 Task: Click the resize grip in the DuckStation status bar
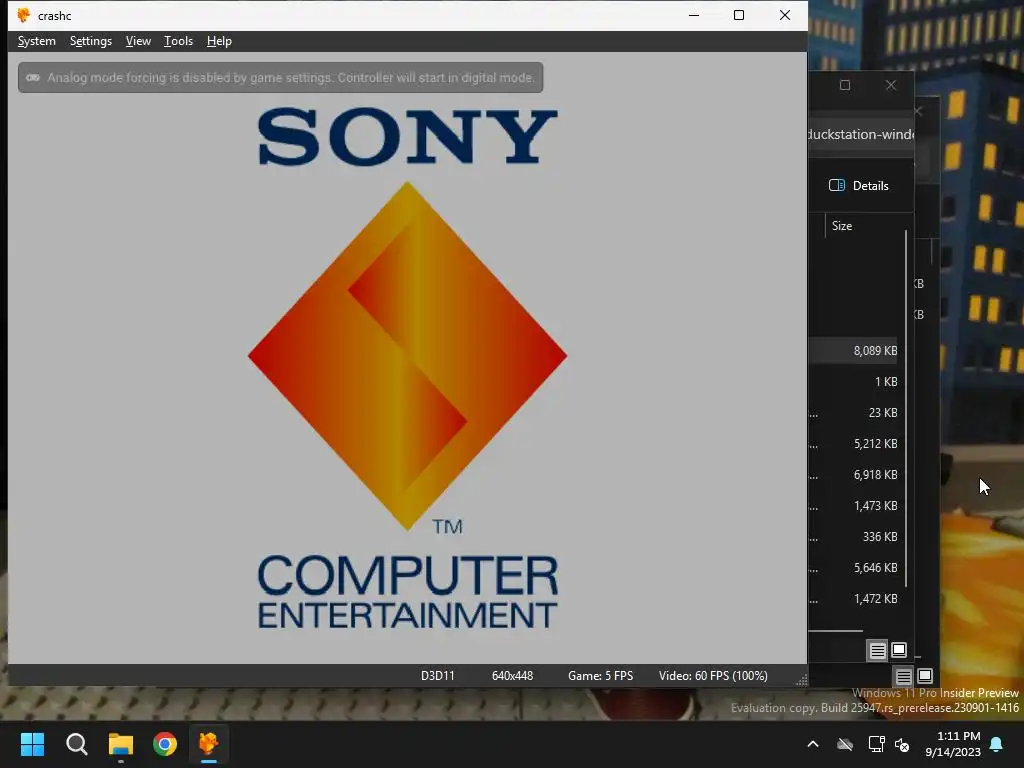[x=801, y=680]
